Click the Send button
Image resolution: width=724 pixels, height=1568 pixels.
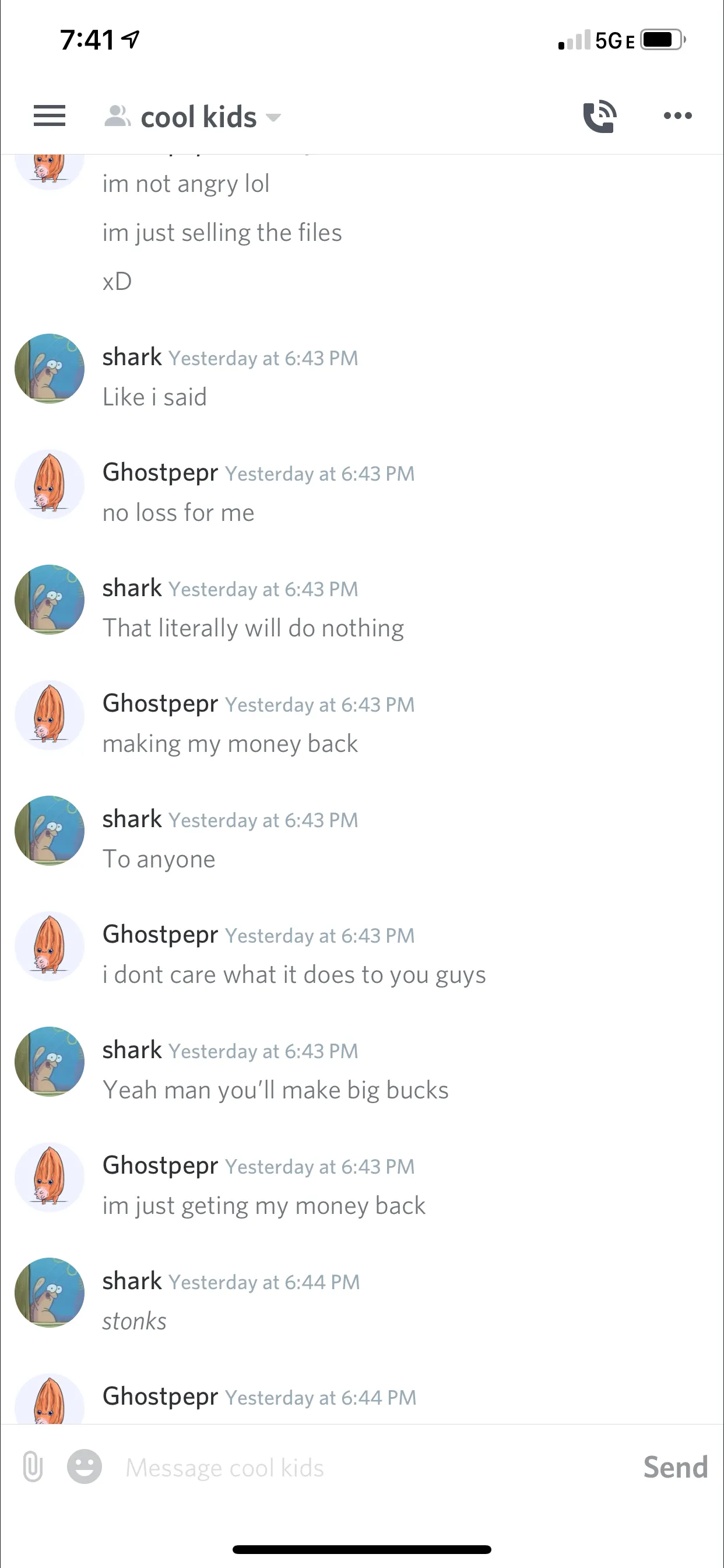676,1467
